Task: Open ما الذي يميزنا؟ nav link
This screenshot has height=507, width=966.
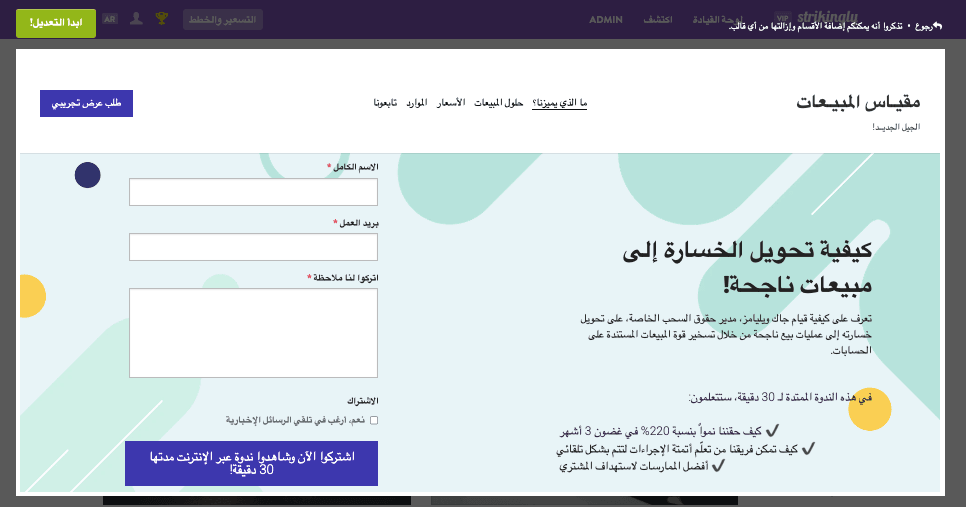Action: [x=559, y=103]
